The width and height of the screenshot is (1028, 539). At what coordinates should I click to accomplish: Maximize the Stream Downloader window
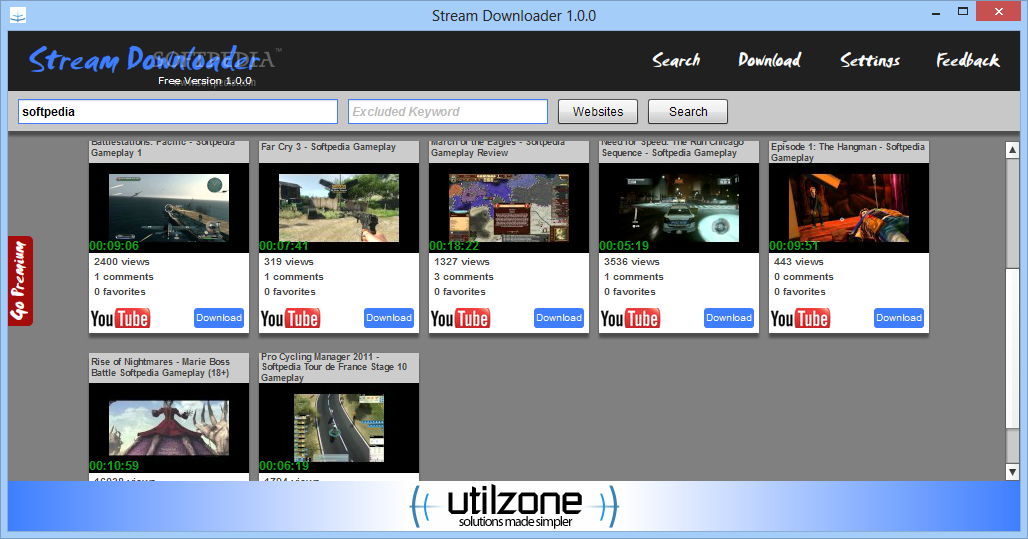[x=963, y=11]
